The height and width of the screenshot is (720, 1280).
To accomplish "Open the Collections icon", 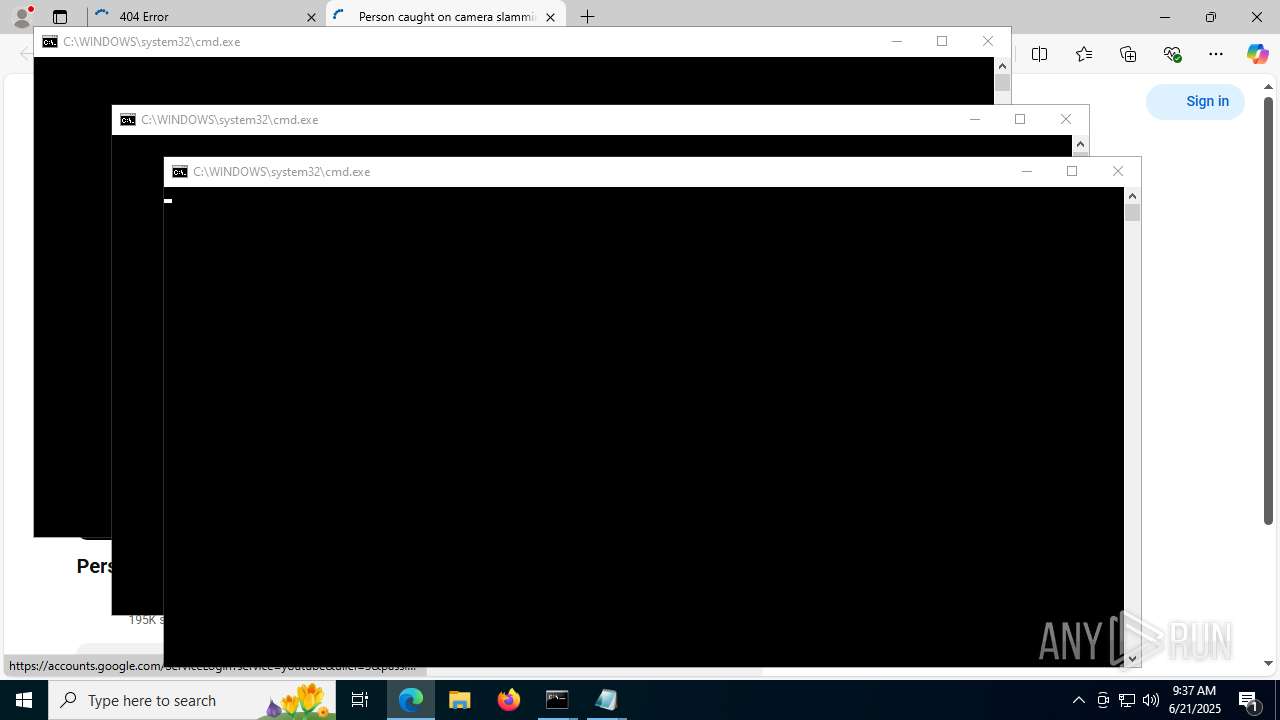I will point(1128,54).
